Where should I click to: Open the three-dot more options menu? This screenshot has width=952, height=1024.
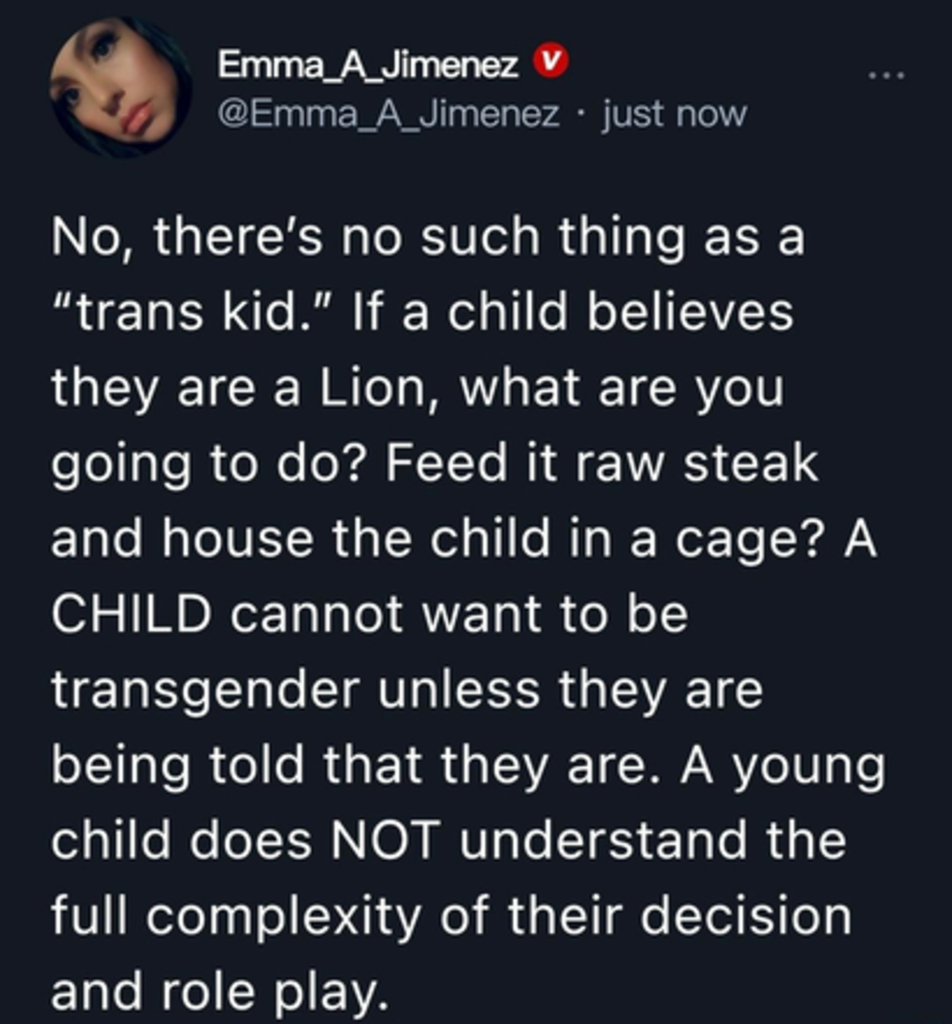pyautogui.click(x=885, y=75)
